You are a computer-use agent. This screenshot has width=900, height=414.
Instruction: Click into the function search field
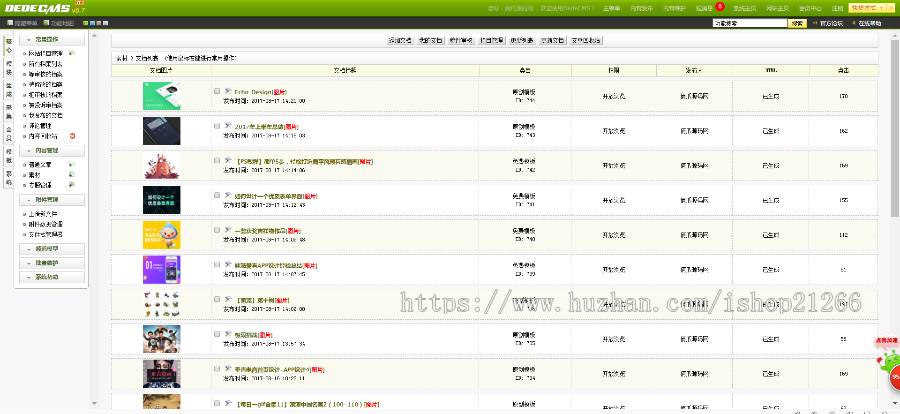(x=750, y=24)
